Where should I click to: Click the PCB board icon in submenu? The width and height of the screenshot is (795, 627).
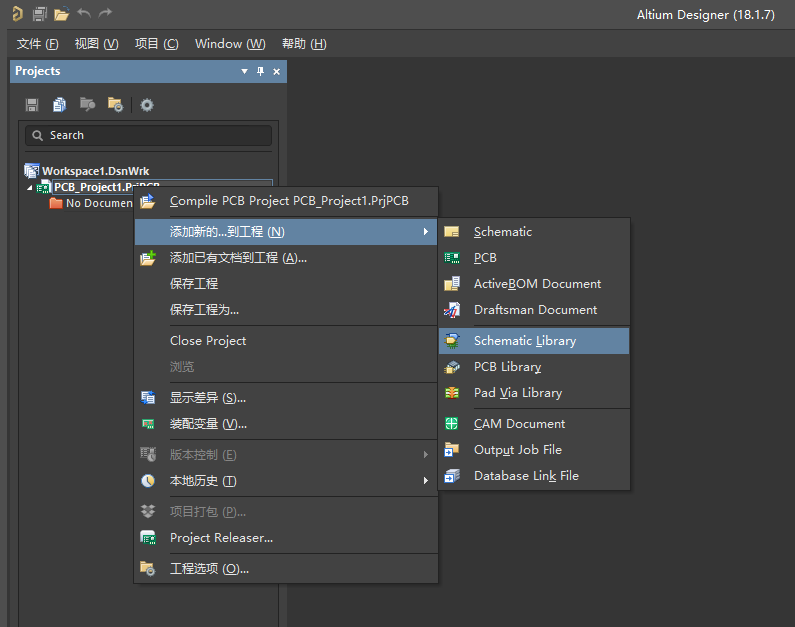[x=451, y=258]
